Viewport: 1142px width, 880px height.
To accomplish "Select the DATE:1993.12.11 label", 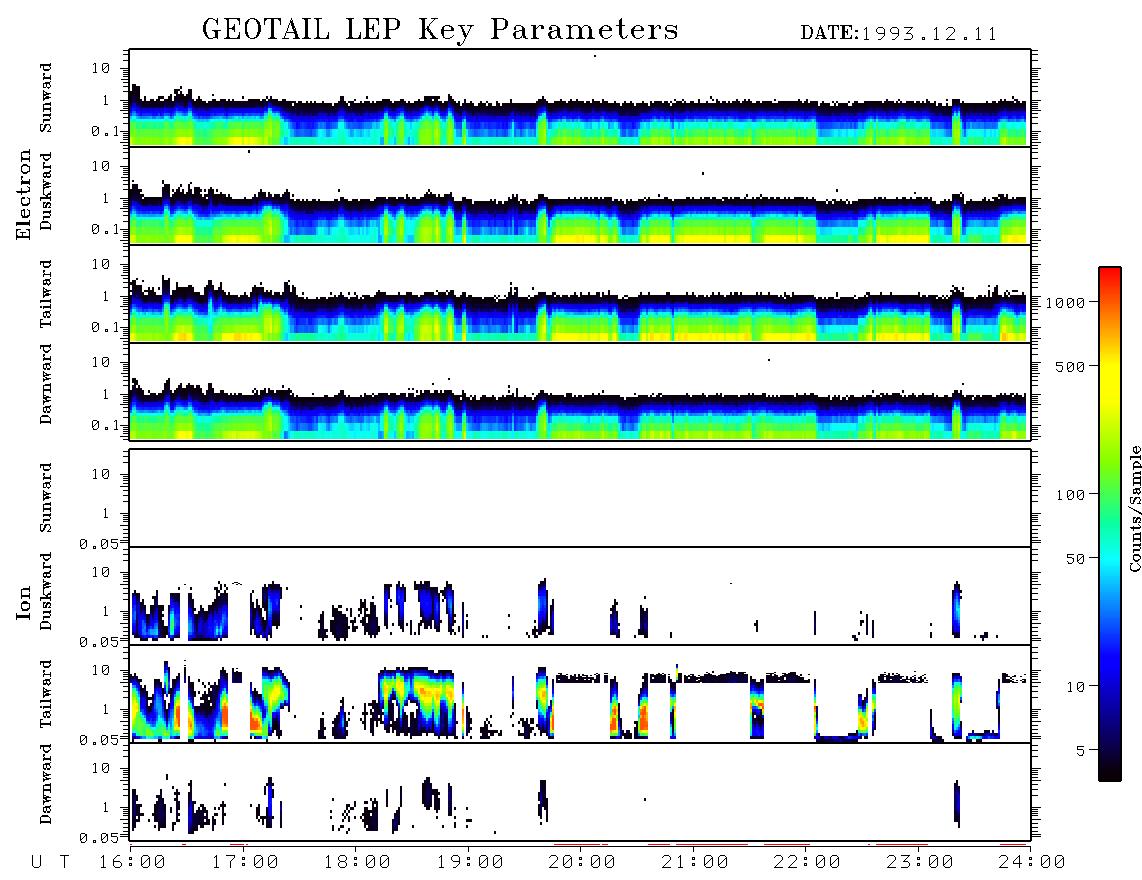I will click(899, 34).
